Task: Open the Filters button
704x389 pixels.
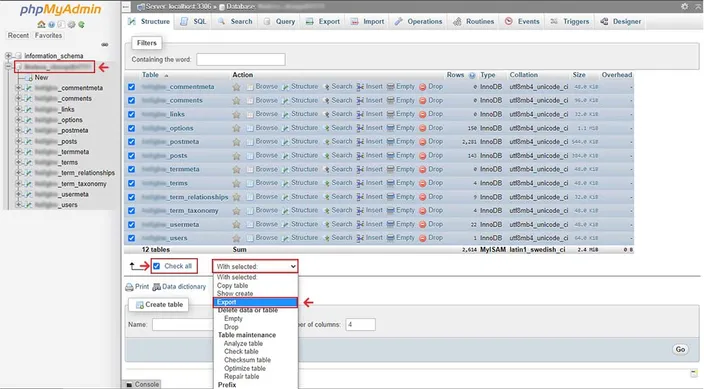Action: [147, 43]
